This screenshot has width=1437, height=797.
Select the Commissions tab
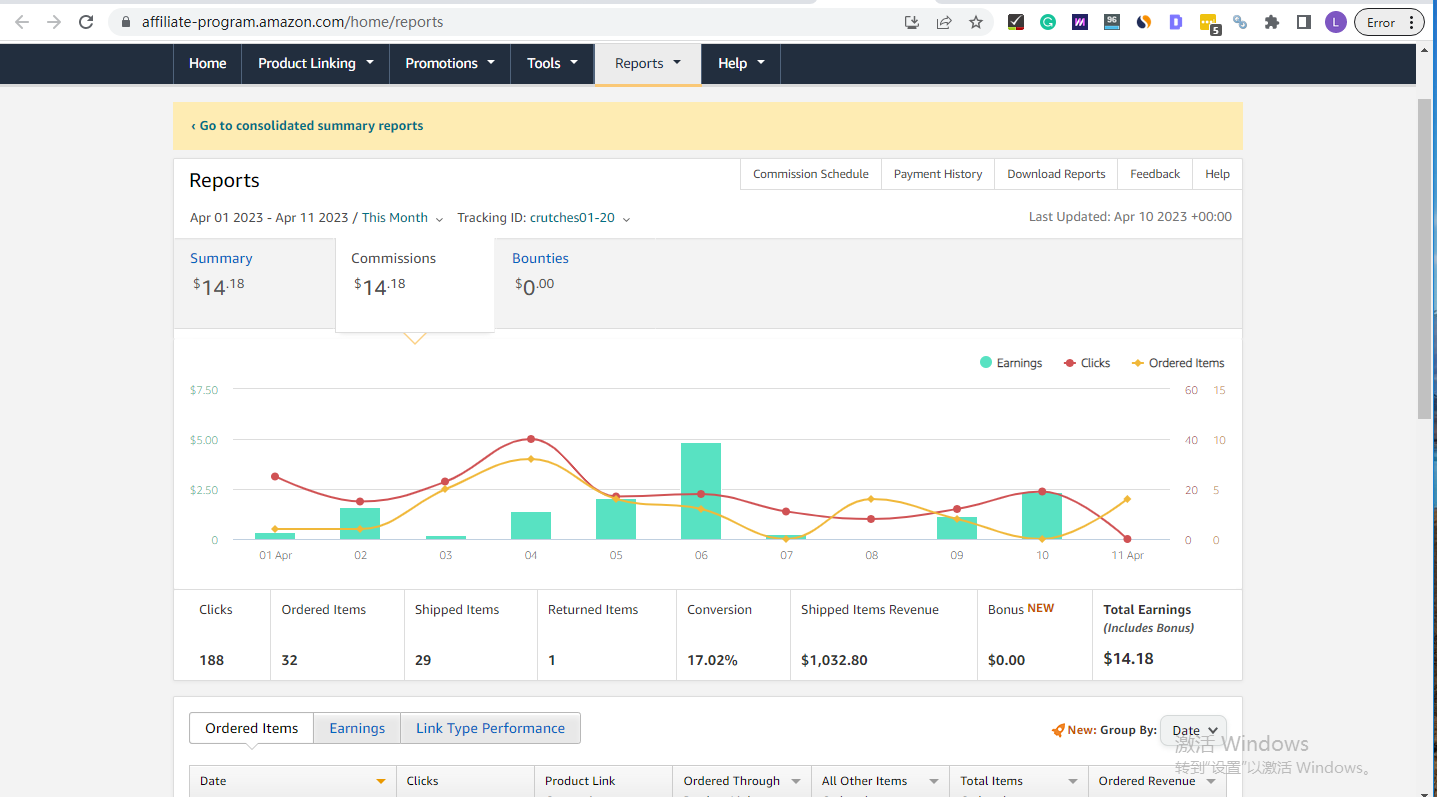pos(415,283)
